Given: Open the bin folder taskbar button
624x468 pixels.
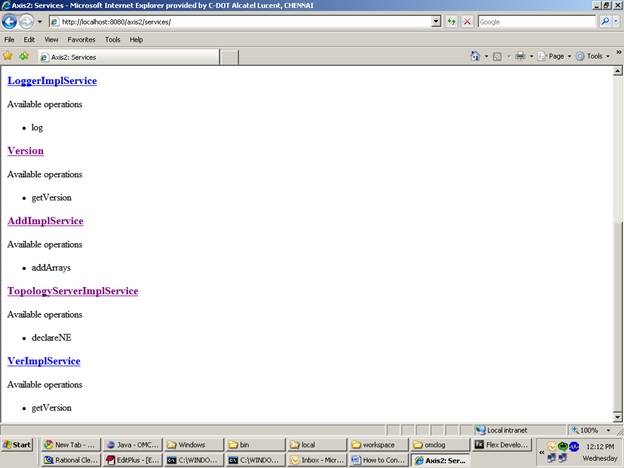Looking at the screenshot, I should (x=256, y=445).
